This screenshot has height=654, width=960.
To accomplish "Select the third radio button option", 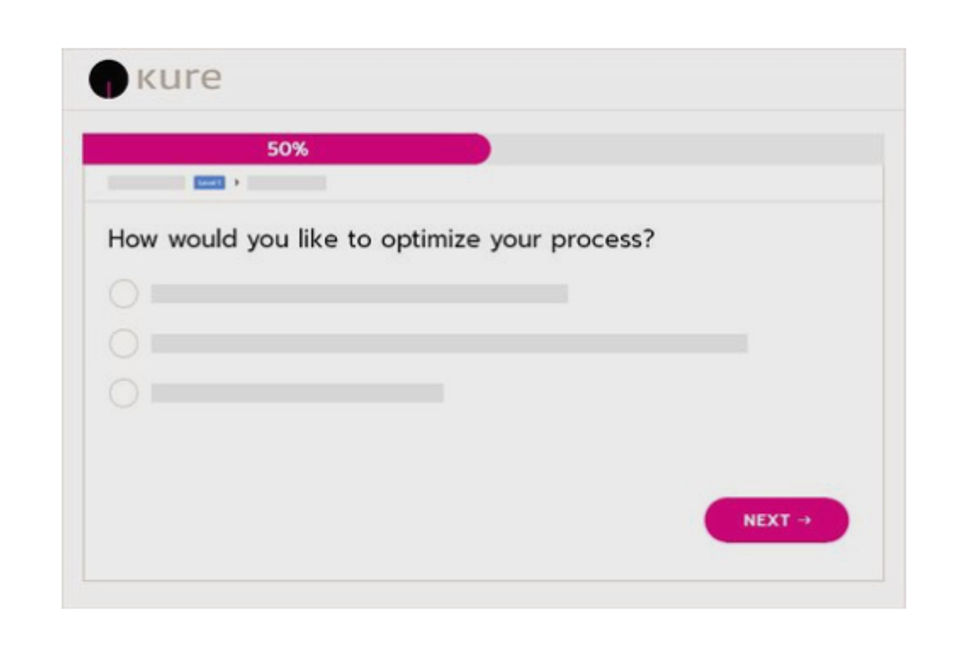I will (x=123, y=394).
